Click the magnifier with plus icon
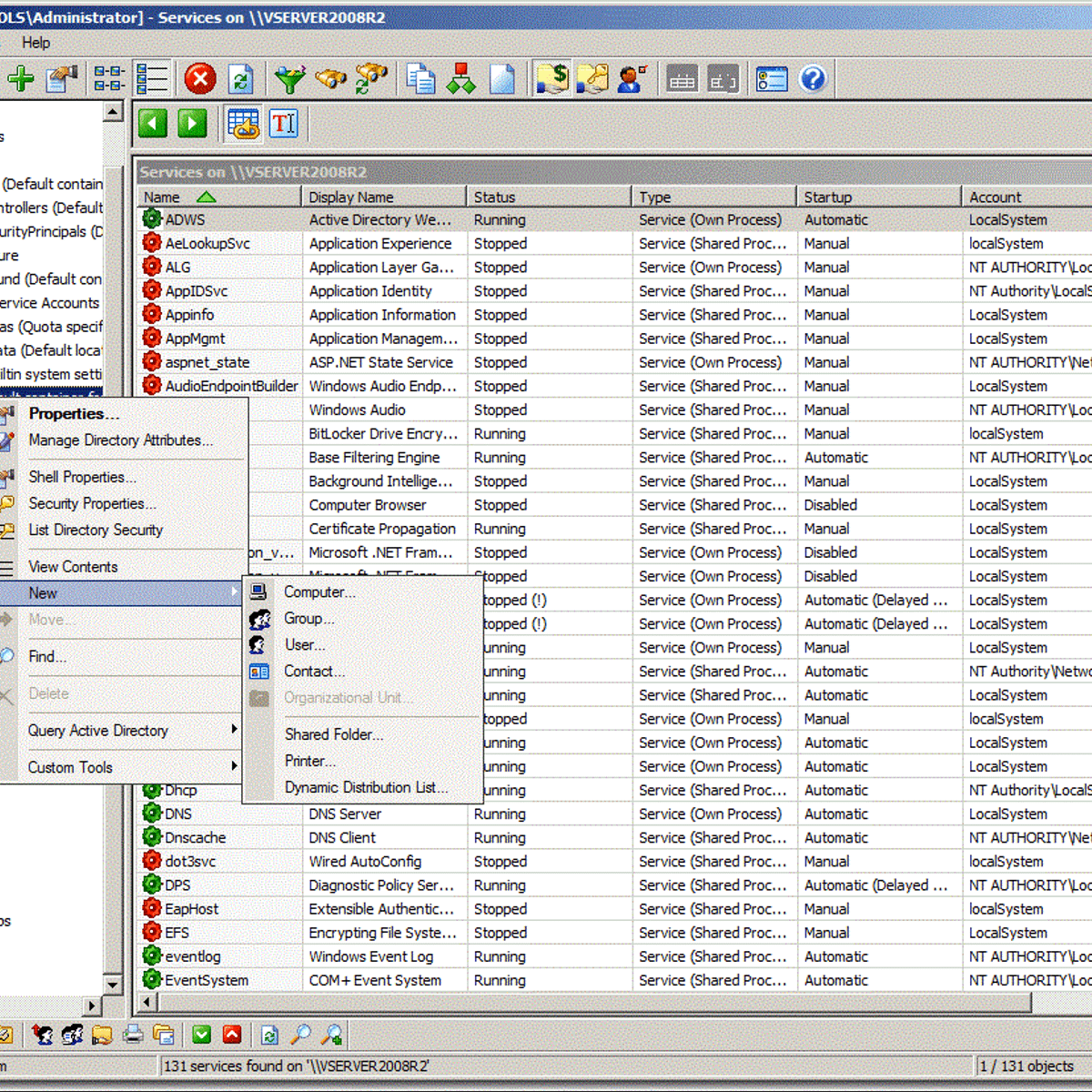 (332, 1035)
